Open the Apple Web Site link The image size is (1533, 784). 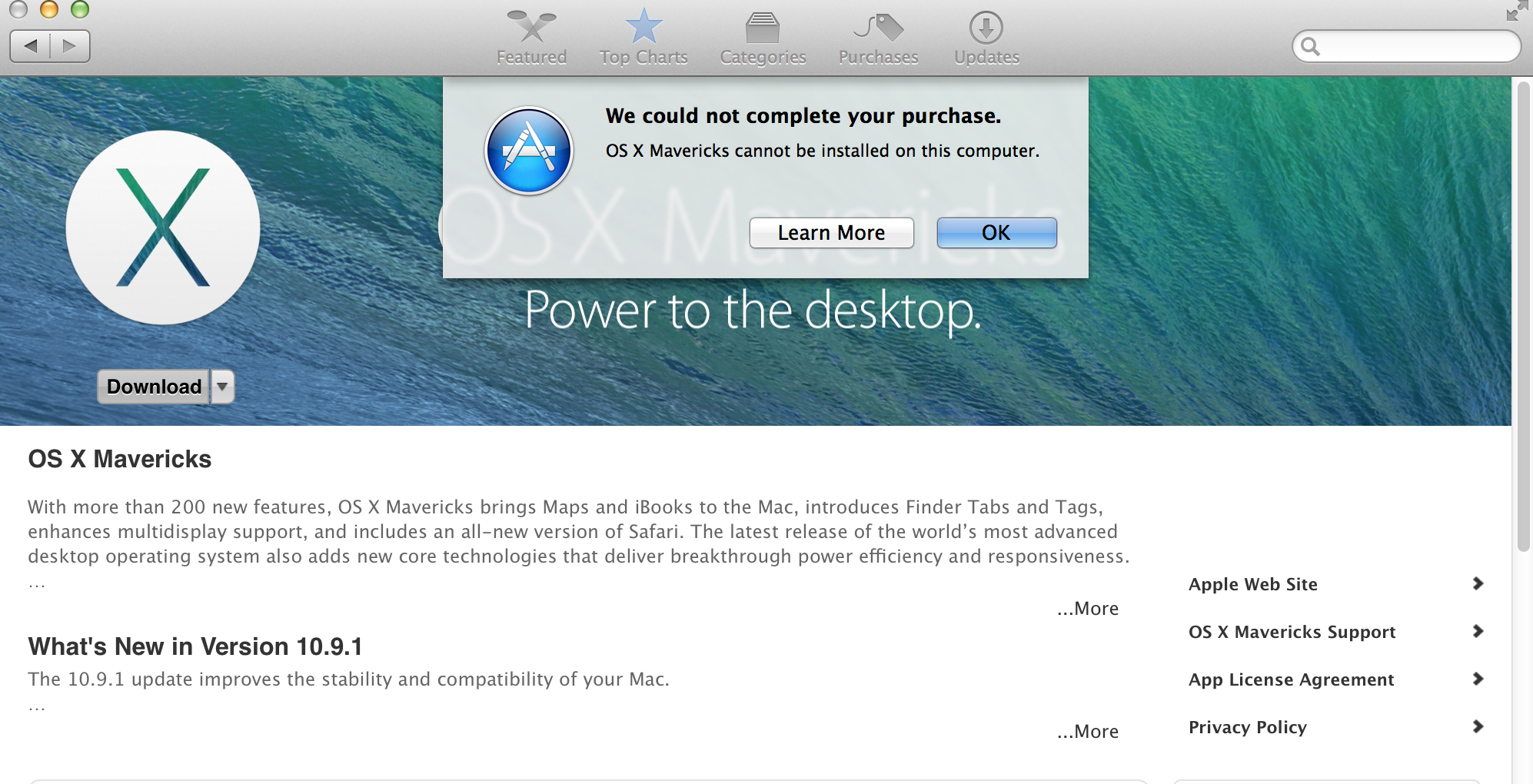pyautogui.click(x=1253, y=584)
